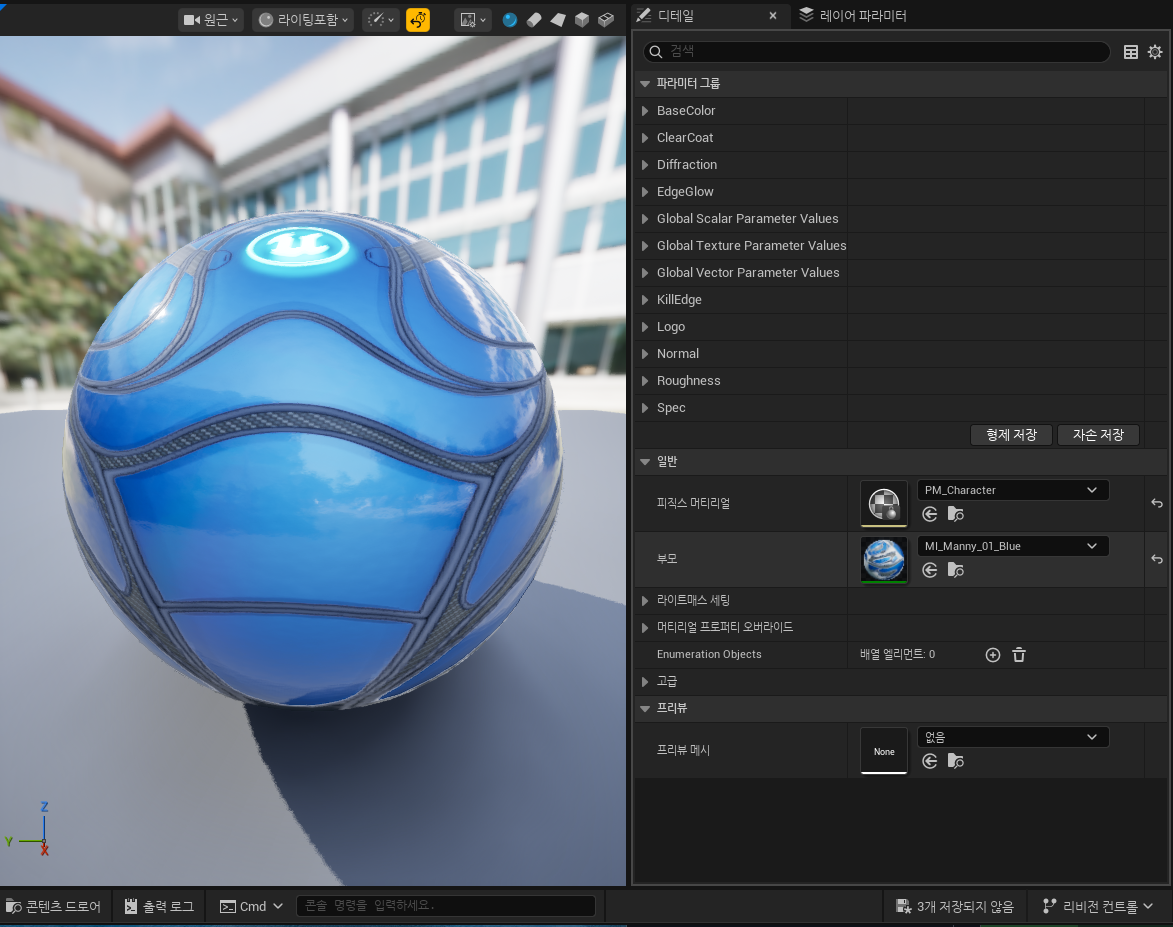Viewport: 1173px width, 927px height.
Task: Browse to MI_Manny_01_Blue in content browser
Action: pos(955,570)
